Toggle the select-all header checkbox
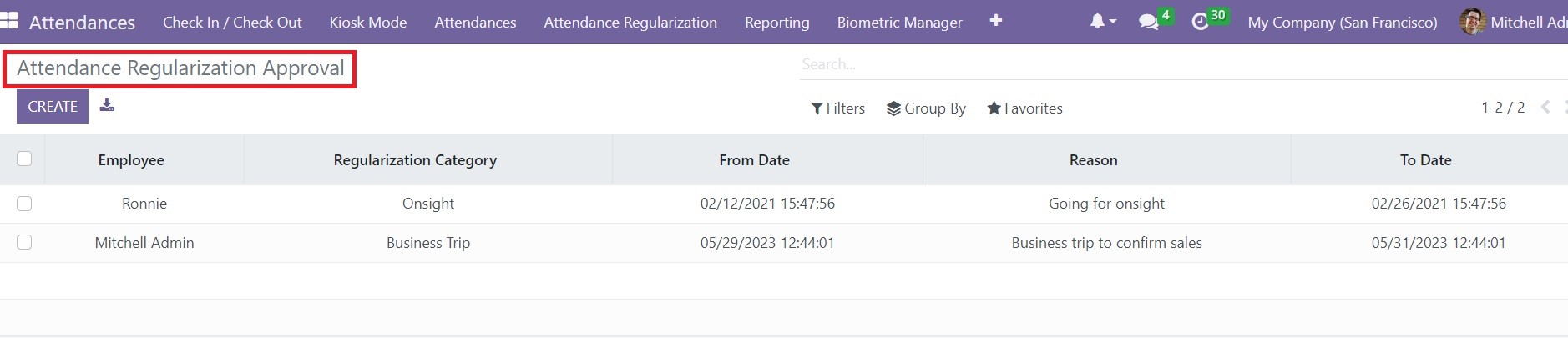Image resolution: width=1568 pixels, height=338 pixels. pos(24,159)
